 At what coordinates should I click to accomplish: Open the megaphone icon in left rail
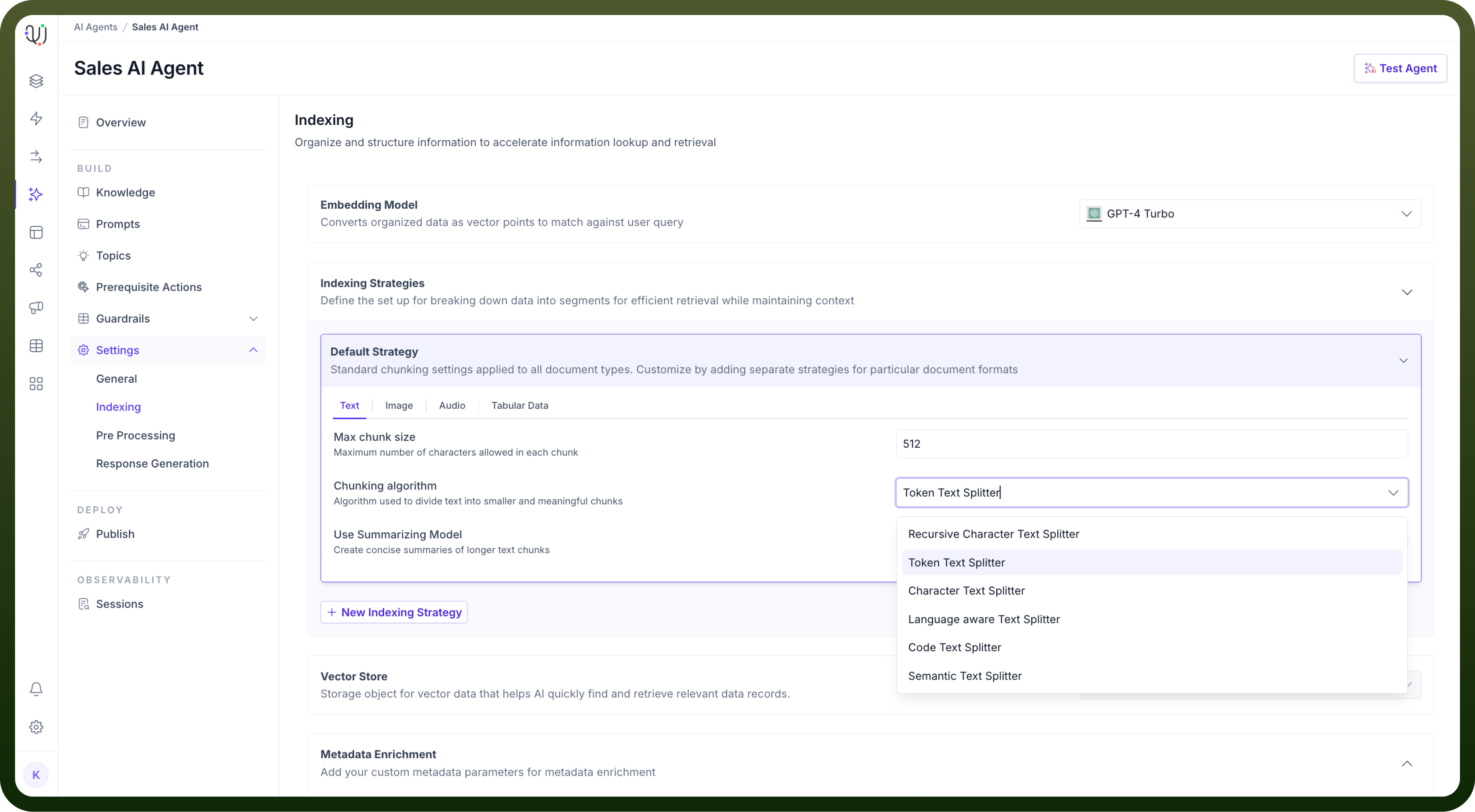pos(36,307)
